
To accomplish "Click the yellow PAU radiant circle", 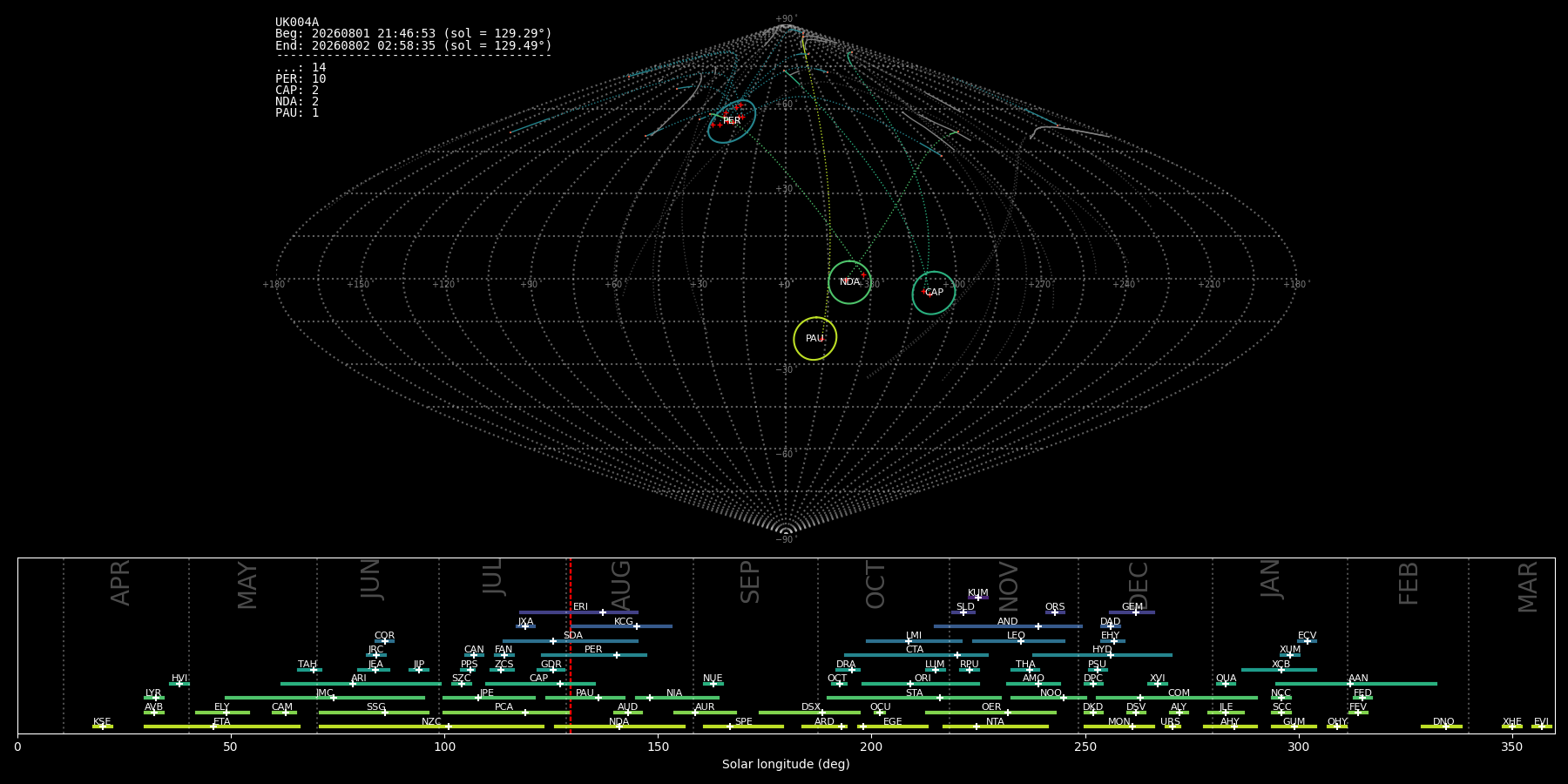I will 815,339.
